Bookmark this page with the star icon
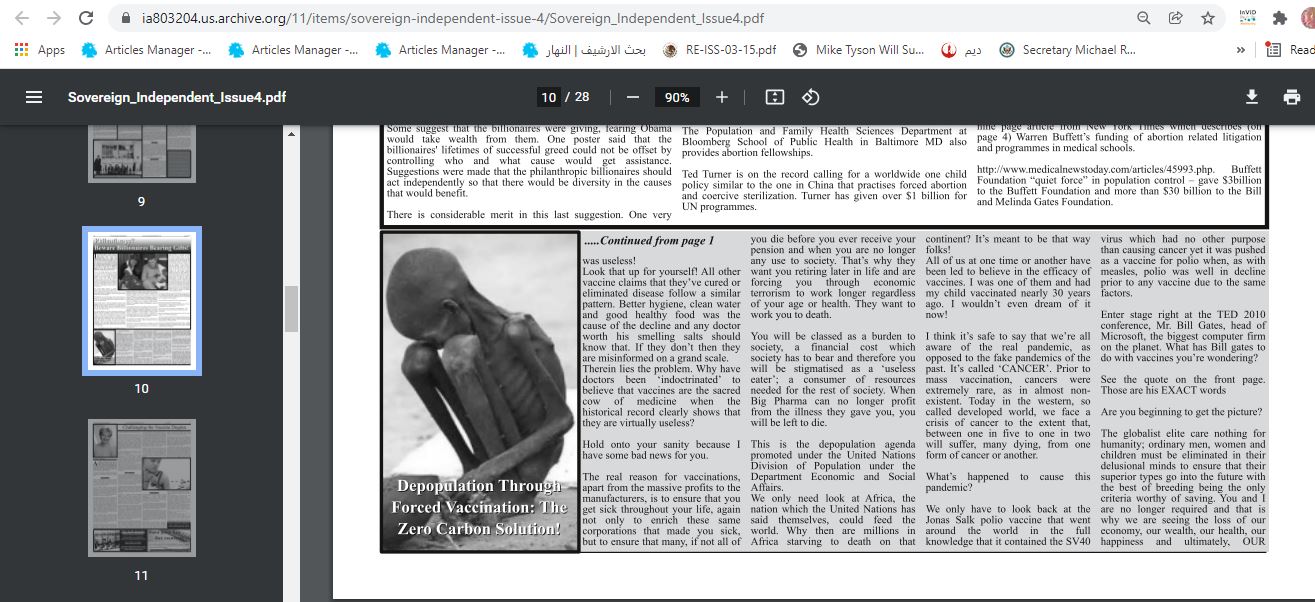This screenshot has width=1315, height=602. click(1208, 18)
